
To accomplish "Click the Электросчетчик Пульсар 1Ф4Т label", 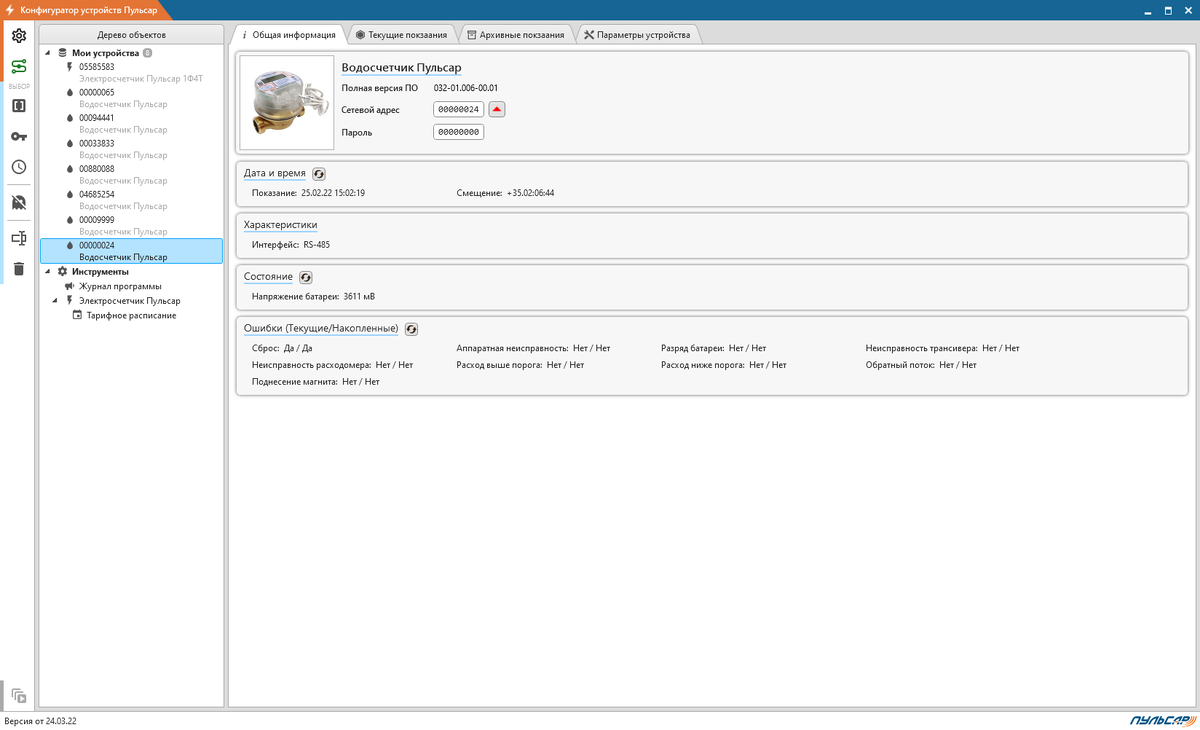I will [141, 78].
